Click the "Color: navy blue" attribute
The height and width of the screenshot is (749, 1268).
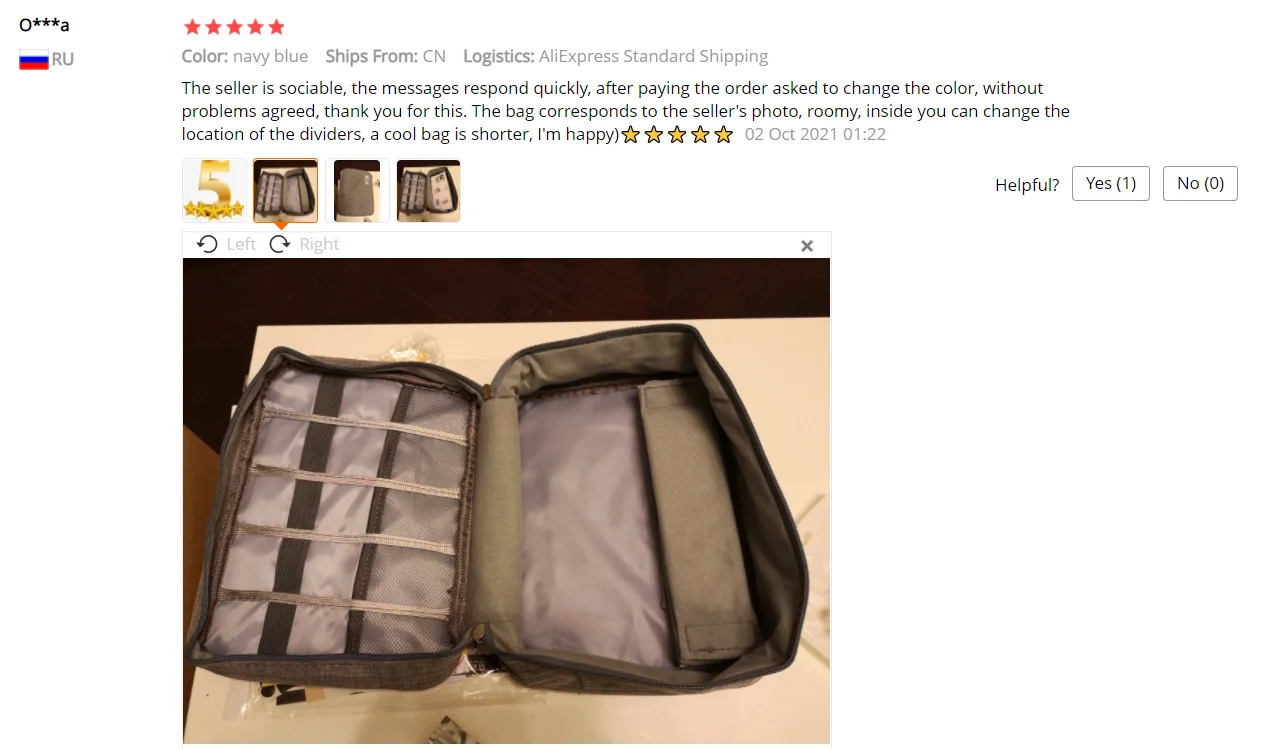(x=245, y=56)
